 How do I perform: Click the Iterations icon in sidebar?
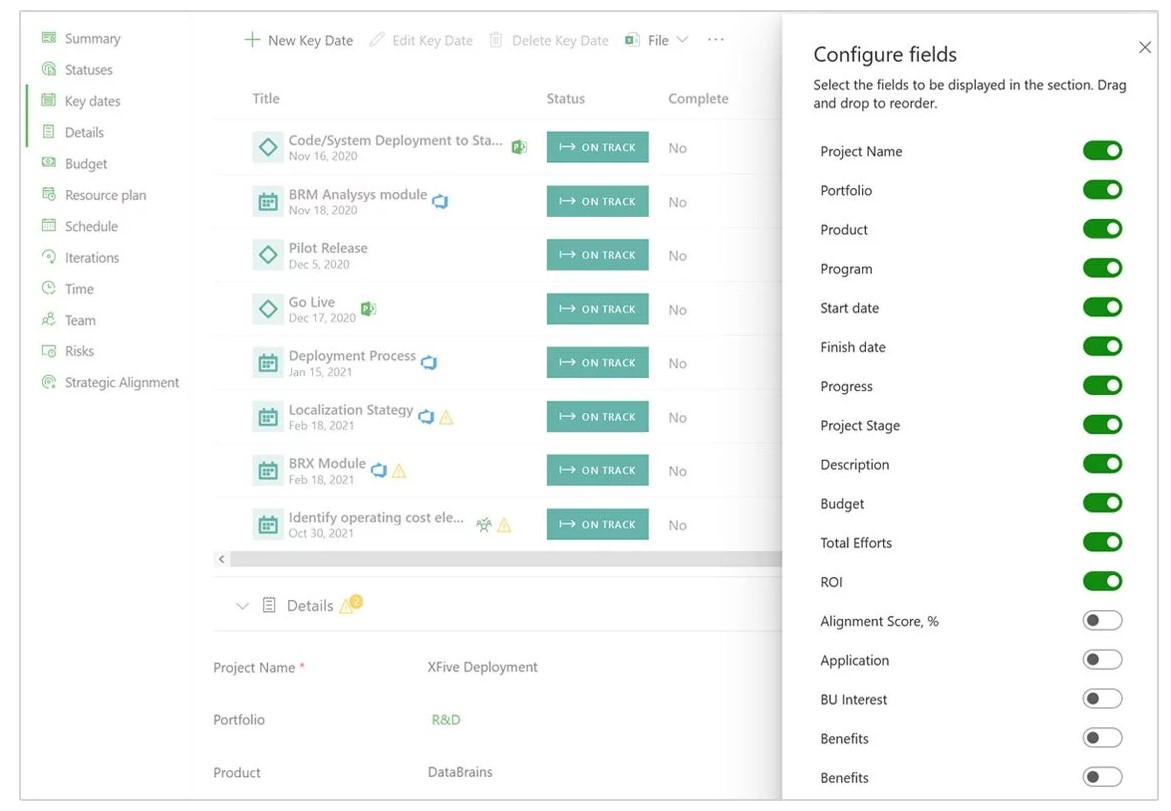[x=48, y=257]
